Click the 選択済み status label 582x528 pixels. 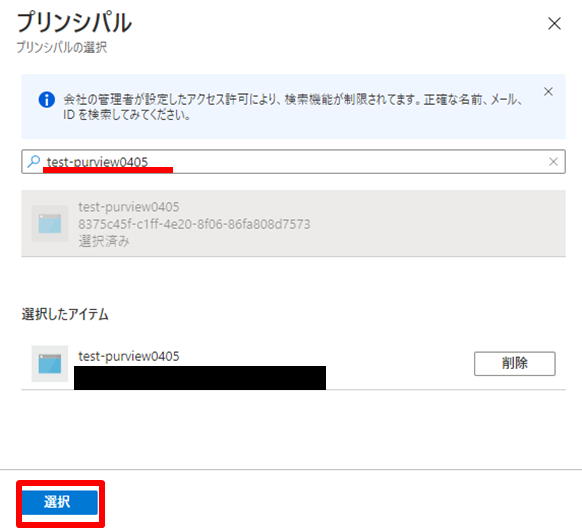104,241
